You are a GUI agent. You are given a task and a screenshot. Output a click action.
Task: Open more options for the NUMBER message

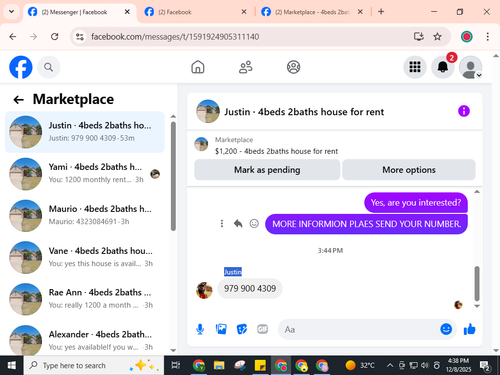[222, 224]
